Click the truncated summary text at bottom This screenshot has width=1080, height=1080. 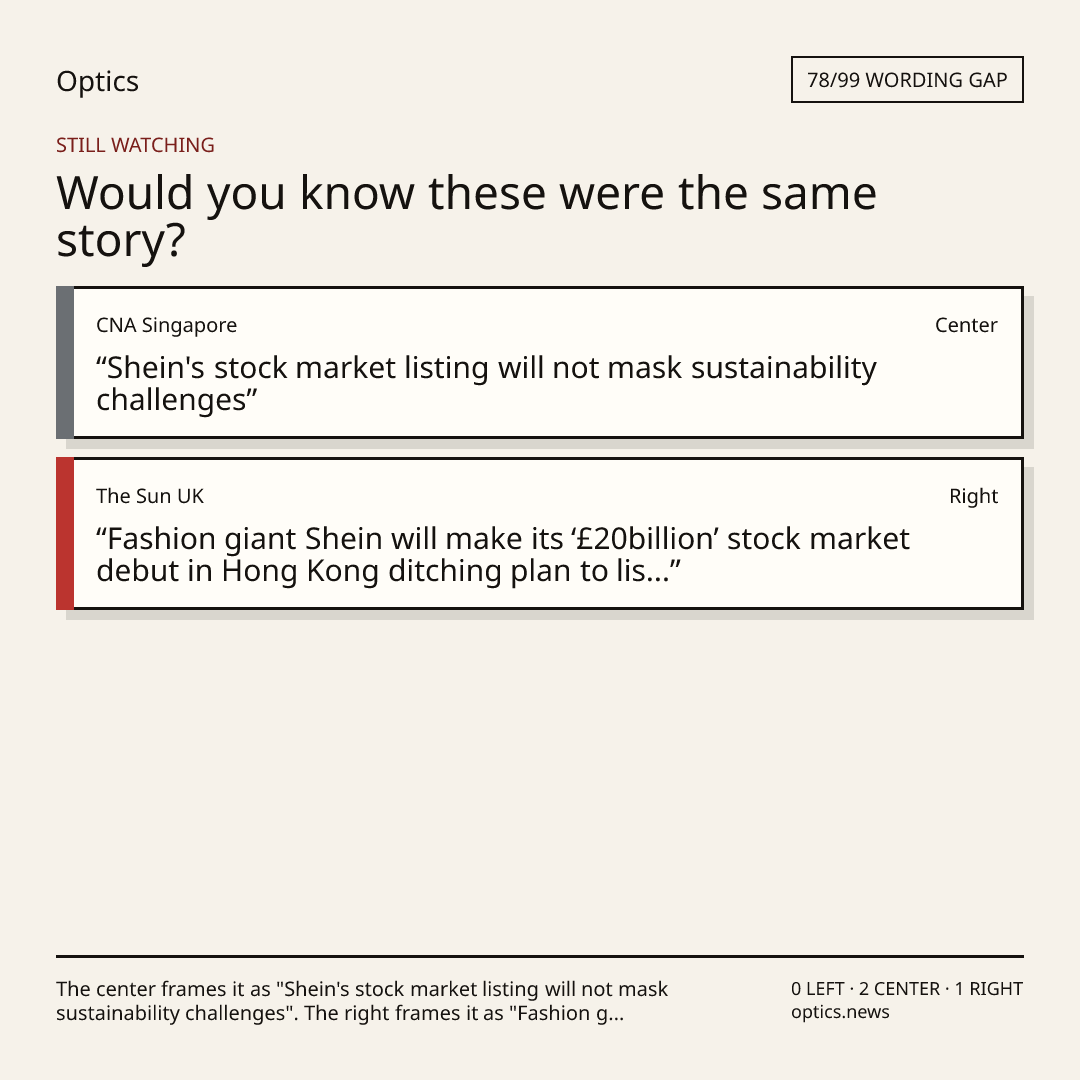tap(362, 1001)
